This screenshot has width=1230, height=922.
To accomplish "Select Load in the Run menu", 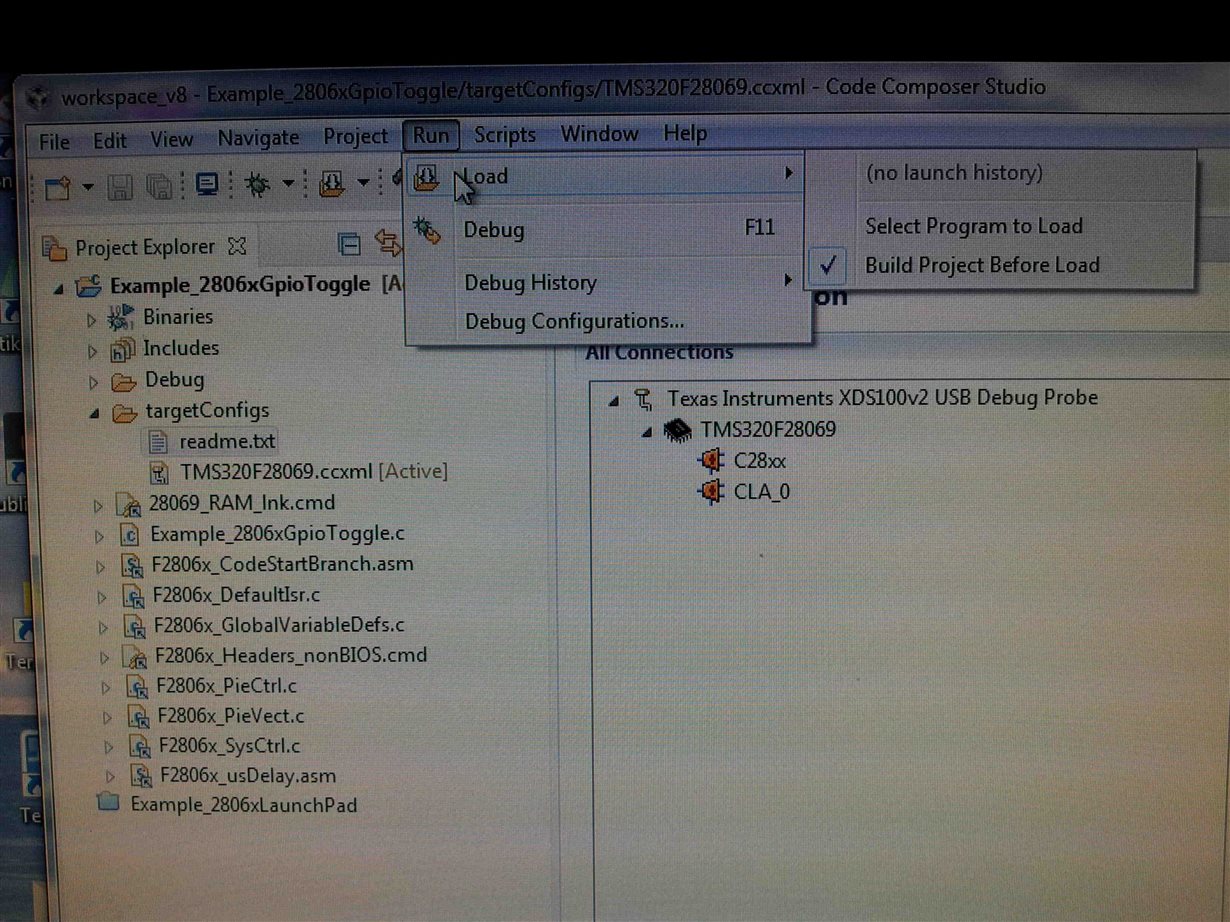I will 607,176.
